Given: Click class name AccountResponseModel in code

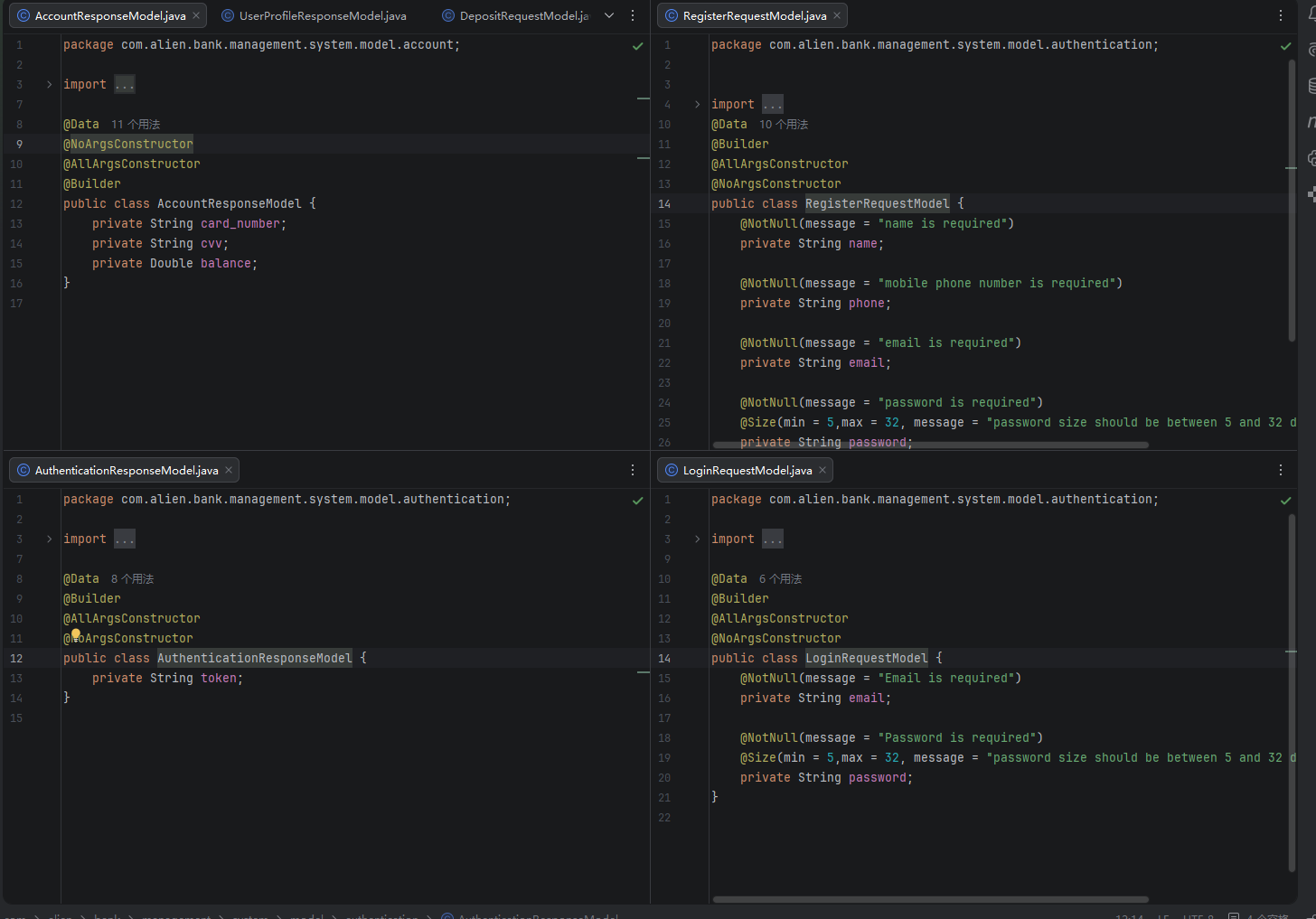Looking at the screenshot, I should (x=230, y=204).
